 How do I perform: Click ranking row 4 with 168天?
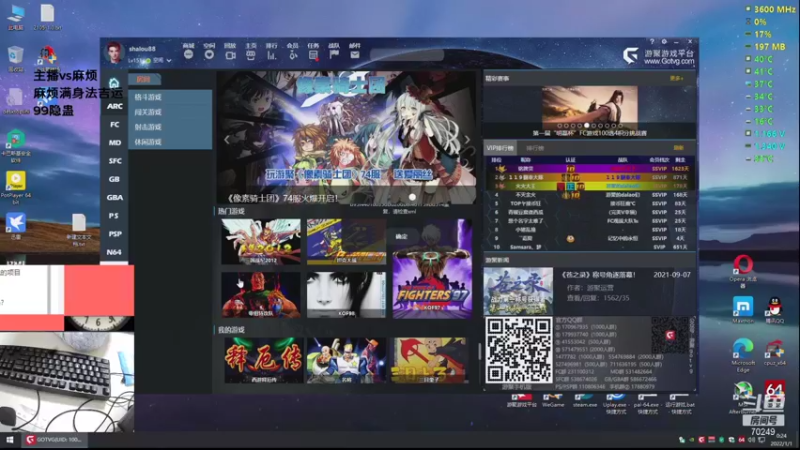click(x=590, y=194)
